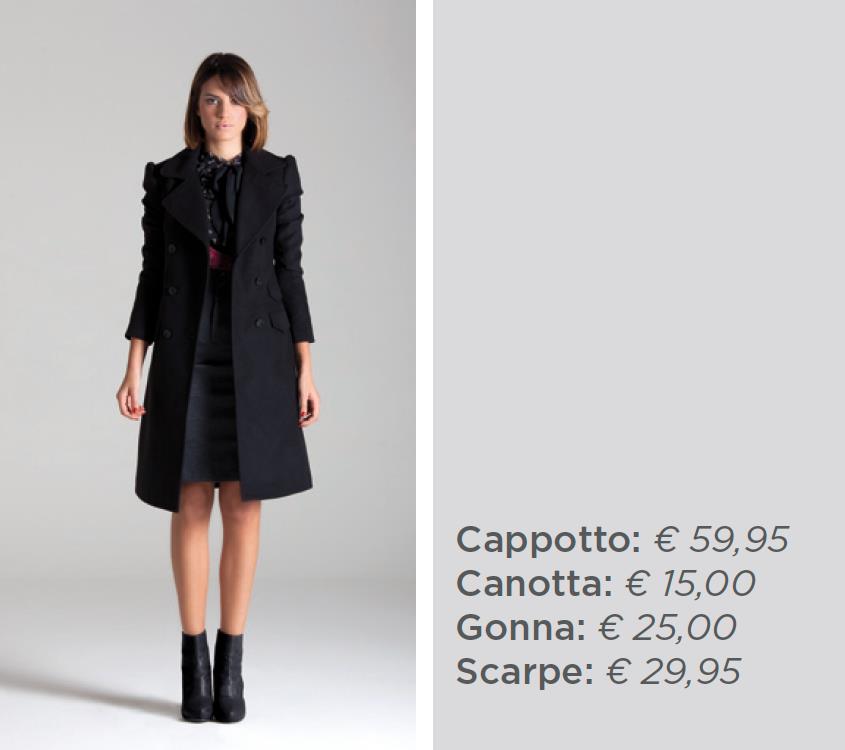Viewport: 845px width, 750px height.
Task: Click the Canotta label text
Action: click(x=535, y=584)
